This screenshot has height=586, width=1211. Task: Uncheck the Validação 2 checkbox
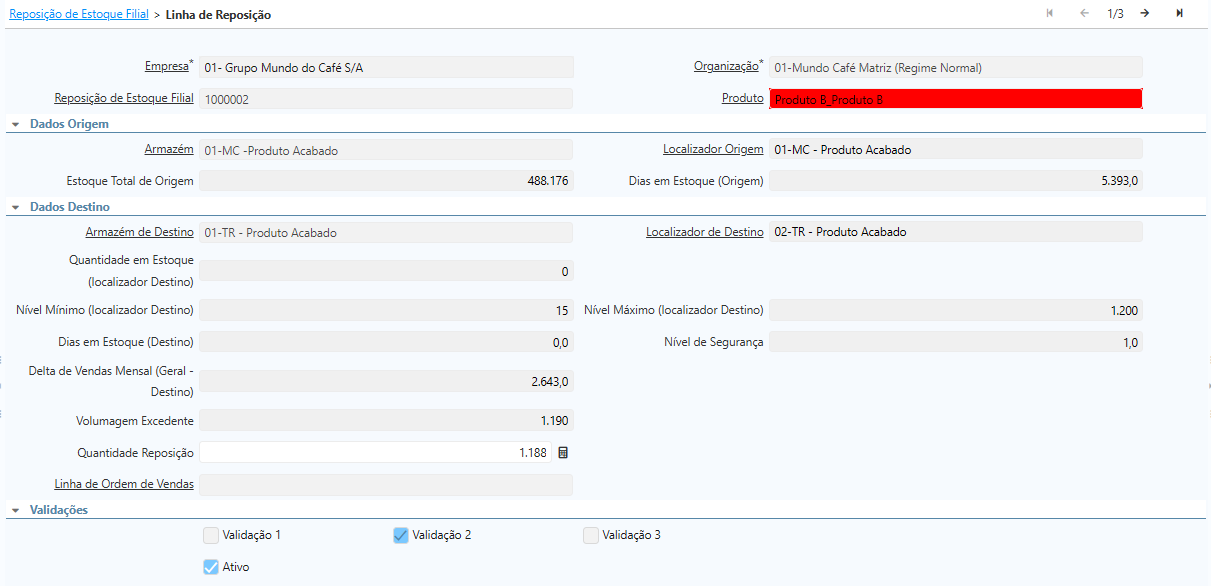click(x=401, y=535)
